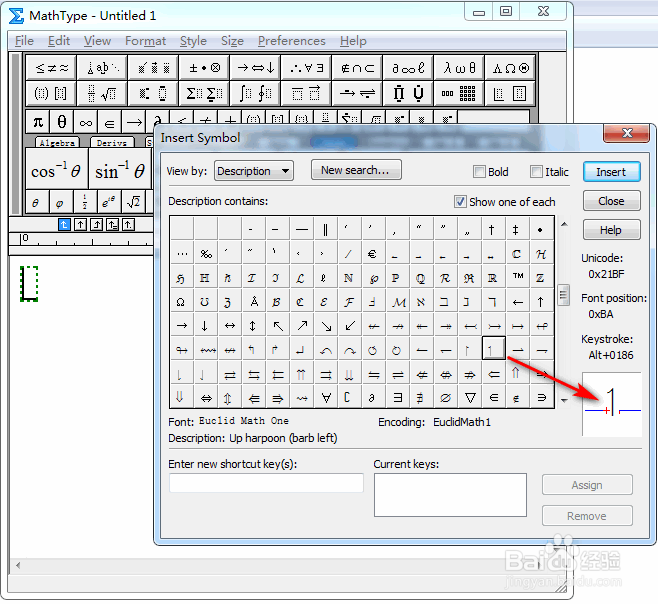This screenshot has width=658, height=604.
Task: Open the Size menu
Action: pos(232,41)
